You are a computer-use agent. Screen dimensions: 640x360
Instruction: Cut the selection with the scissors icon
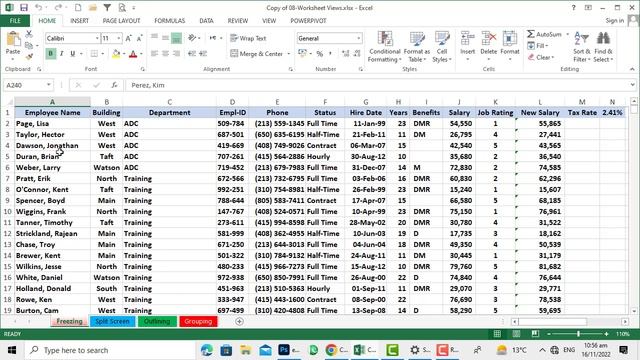[x=29, y=34]
